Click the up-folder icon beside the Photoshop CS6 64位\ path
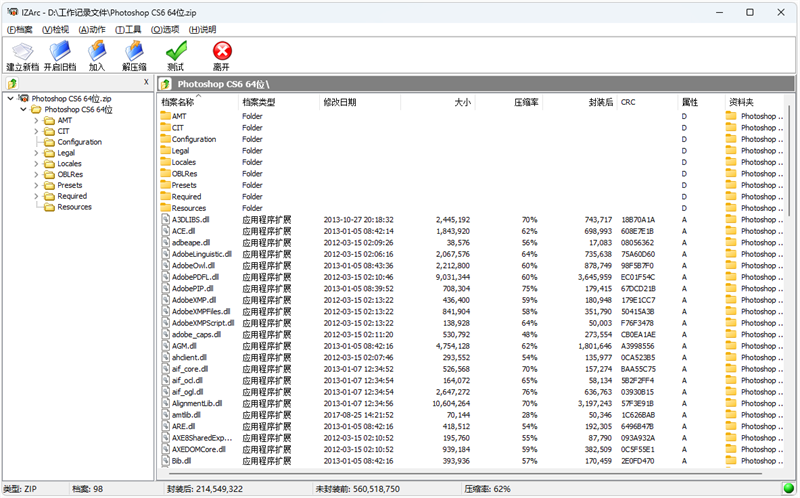Screen dimensions: 800x498 tap(165, 84)
